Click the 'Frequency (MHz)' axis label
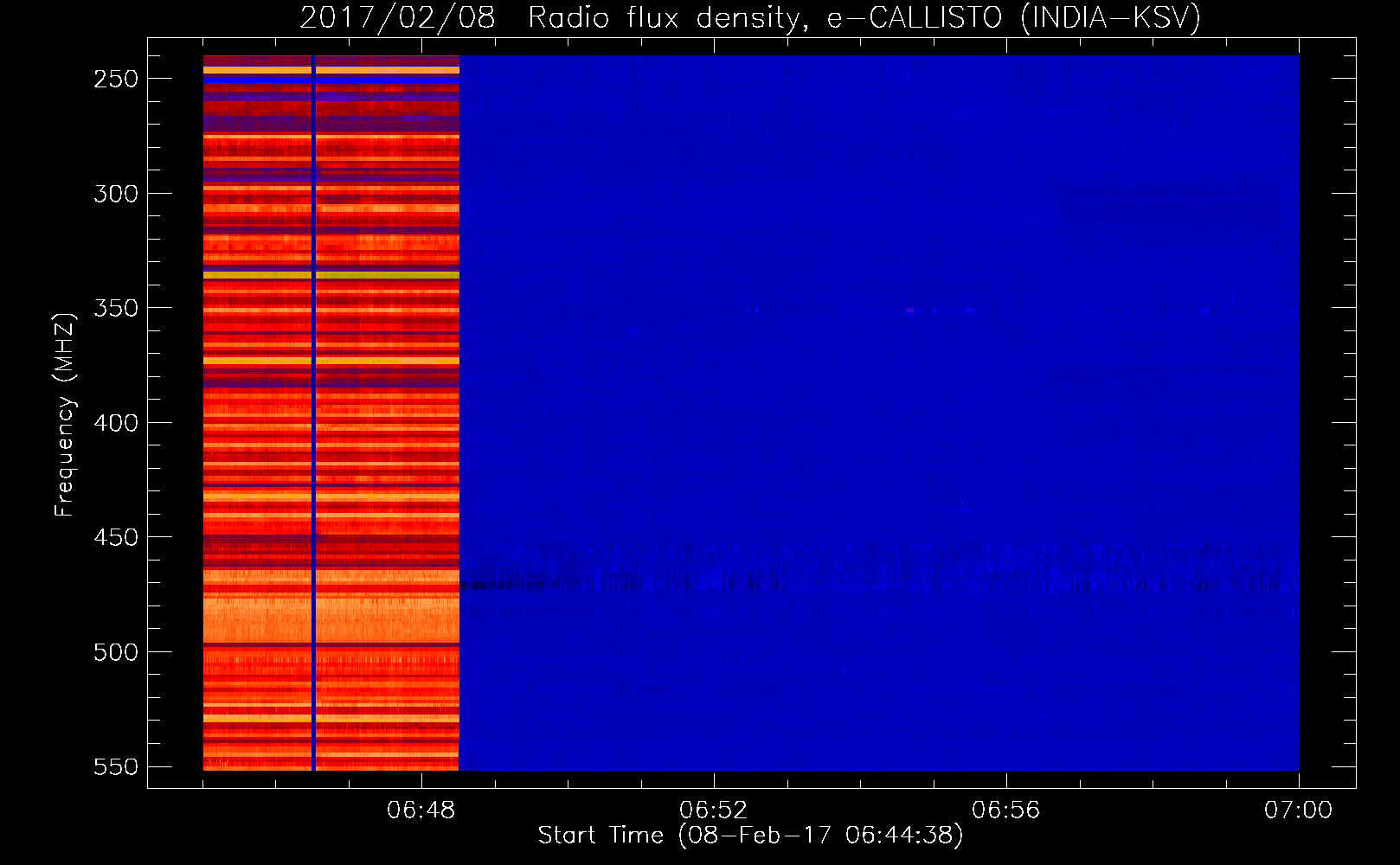The height and width of the screenshot is (865, 1400). click(x=64, y=415)
